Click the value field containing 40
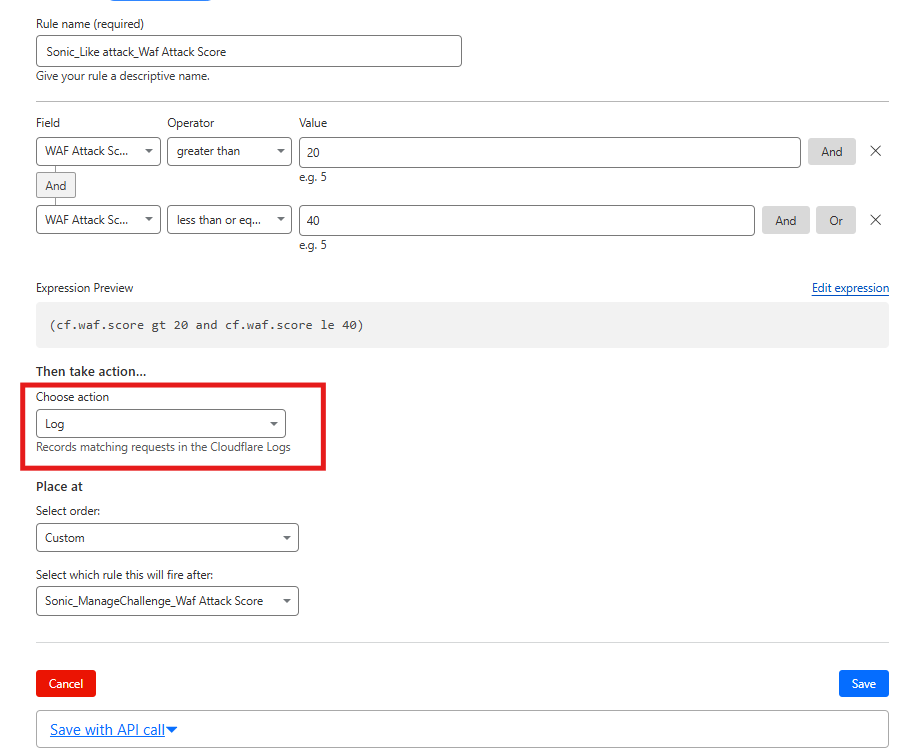Viewport: 921px width, 751px height. [x=526, y=221]
